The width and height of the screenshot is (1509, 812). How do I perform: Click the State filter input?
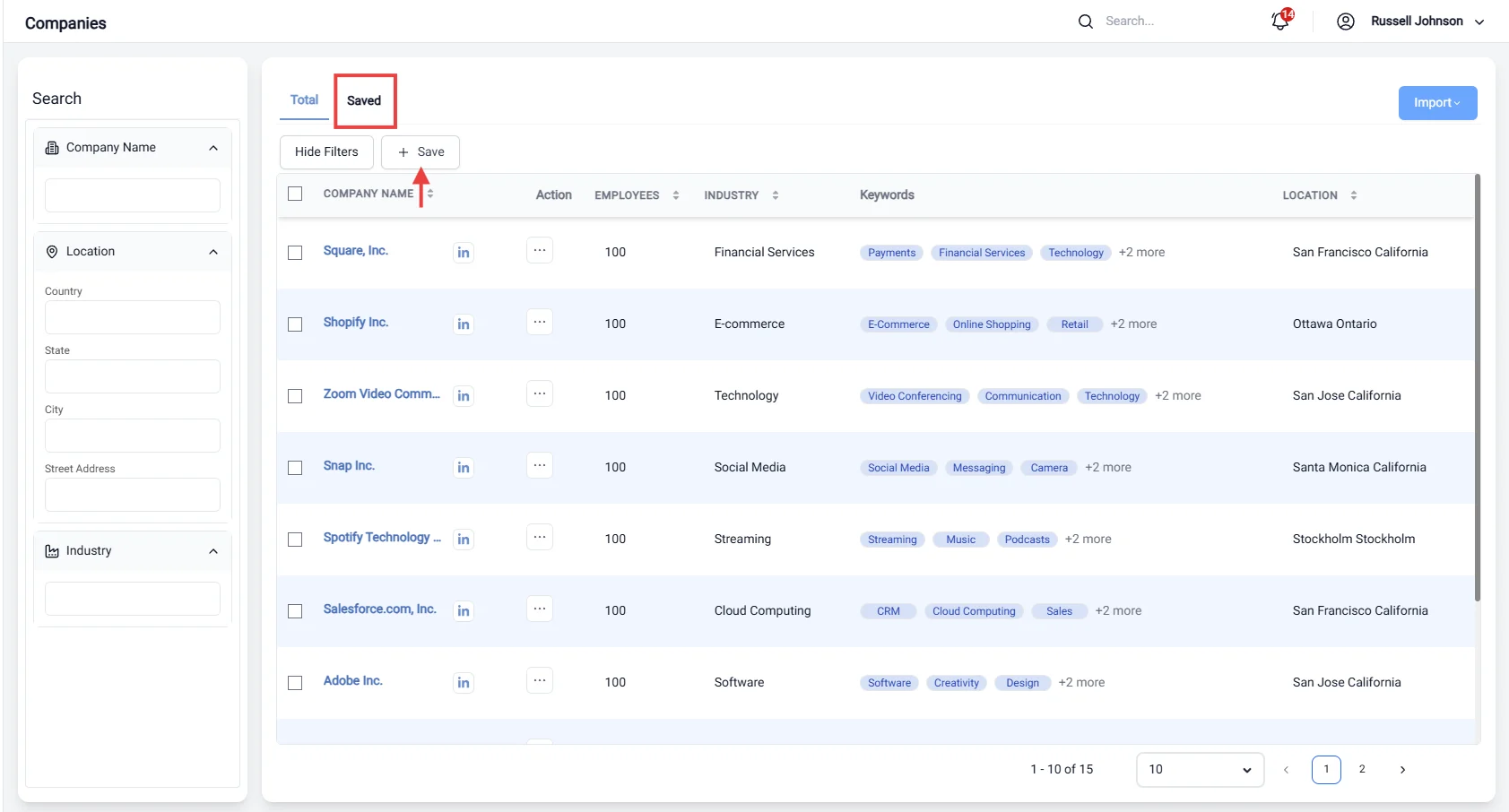pyautogui.click(x=133, y=376)
